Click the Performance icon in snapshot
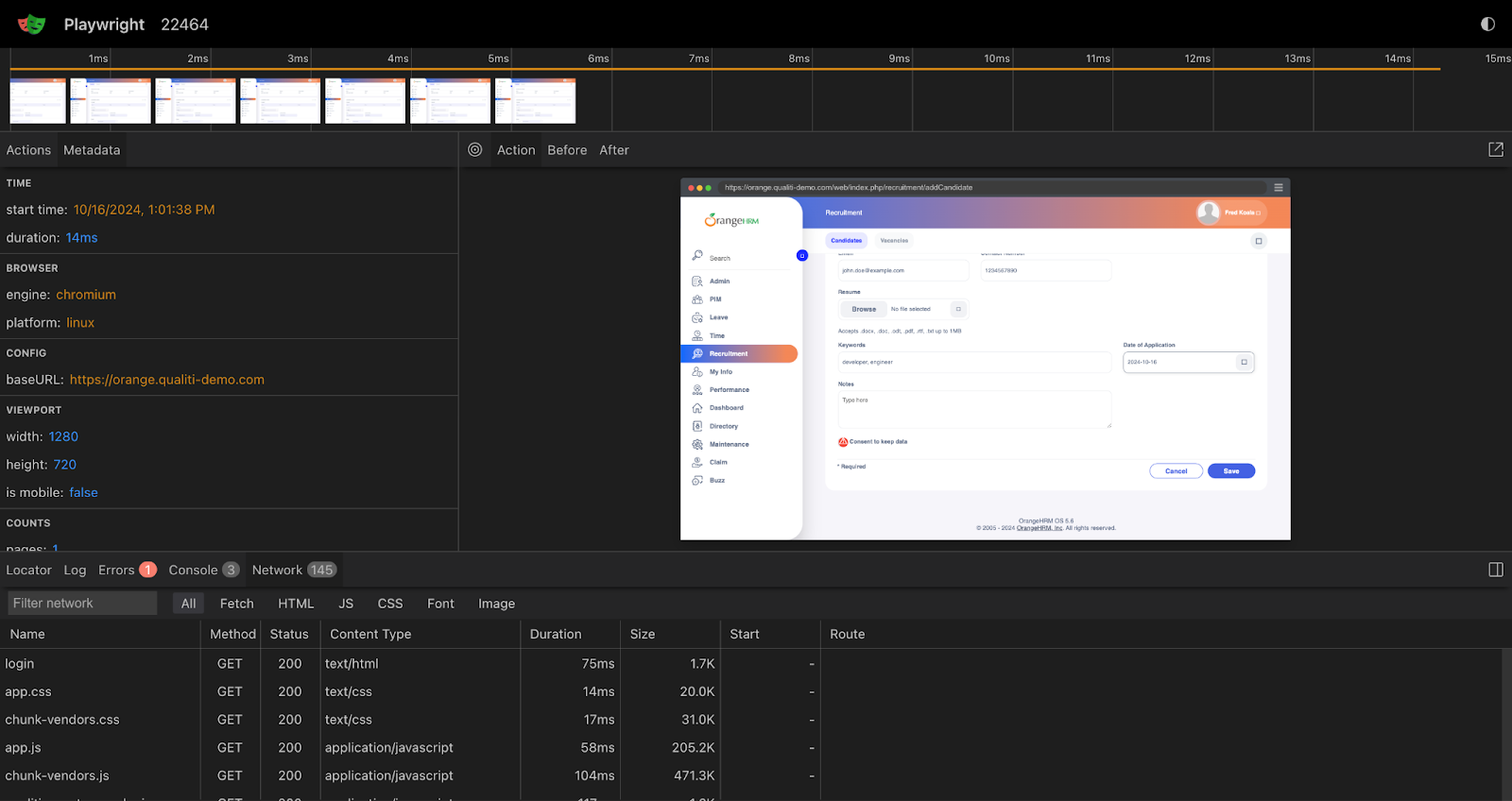 (697, 390)
